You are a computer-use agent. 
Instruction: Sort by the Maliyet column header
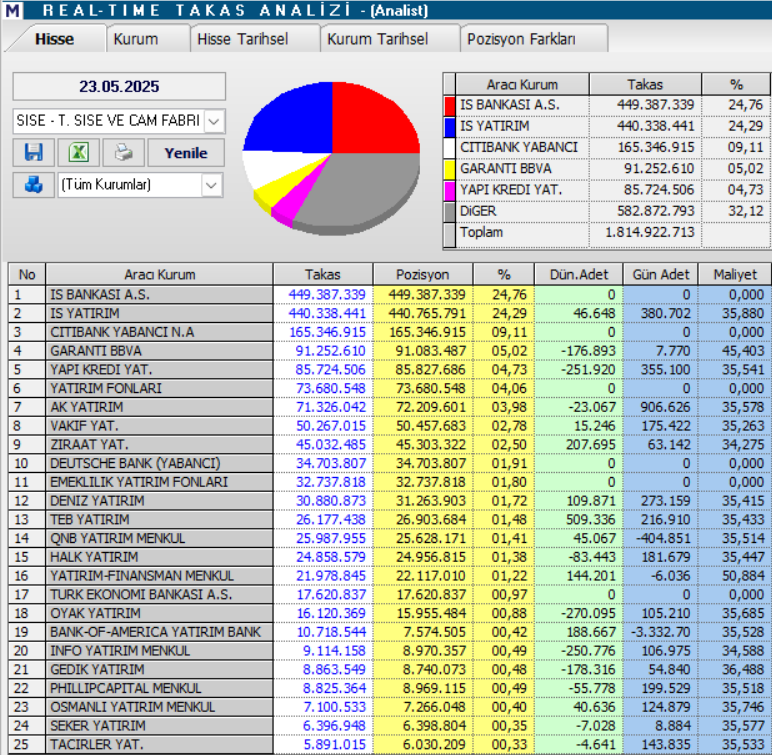point(735,274)
